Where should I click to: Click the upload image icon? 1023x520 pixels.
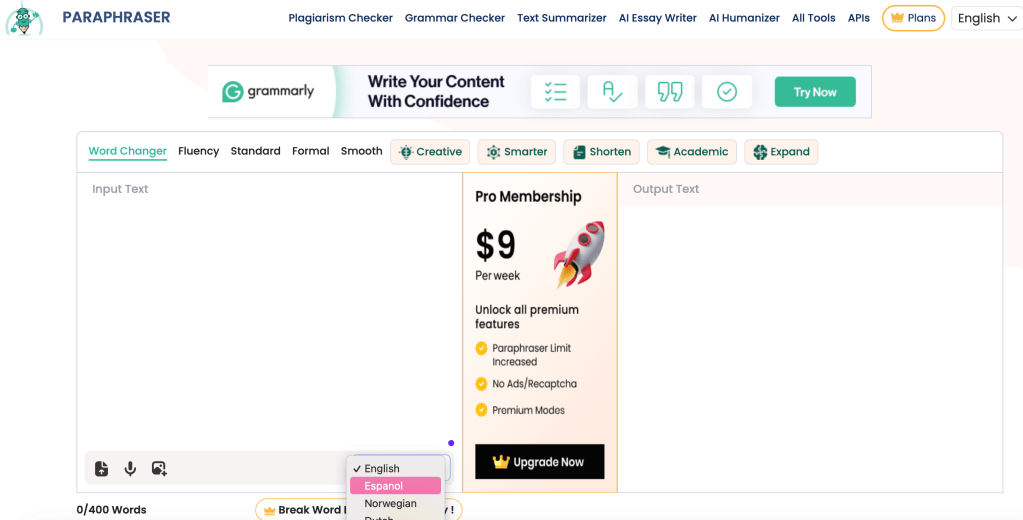[159, 468]
